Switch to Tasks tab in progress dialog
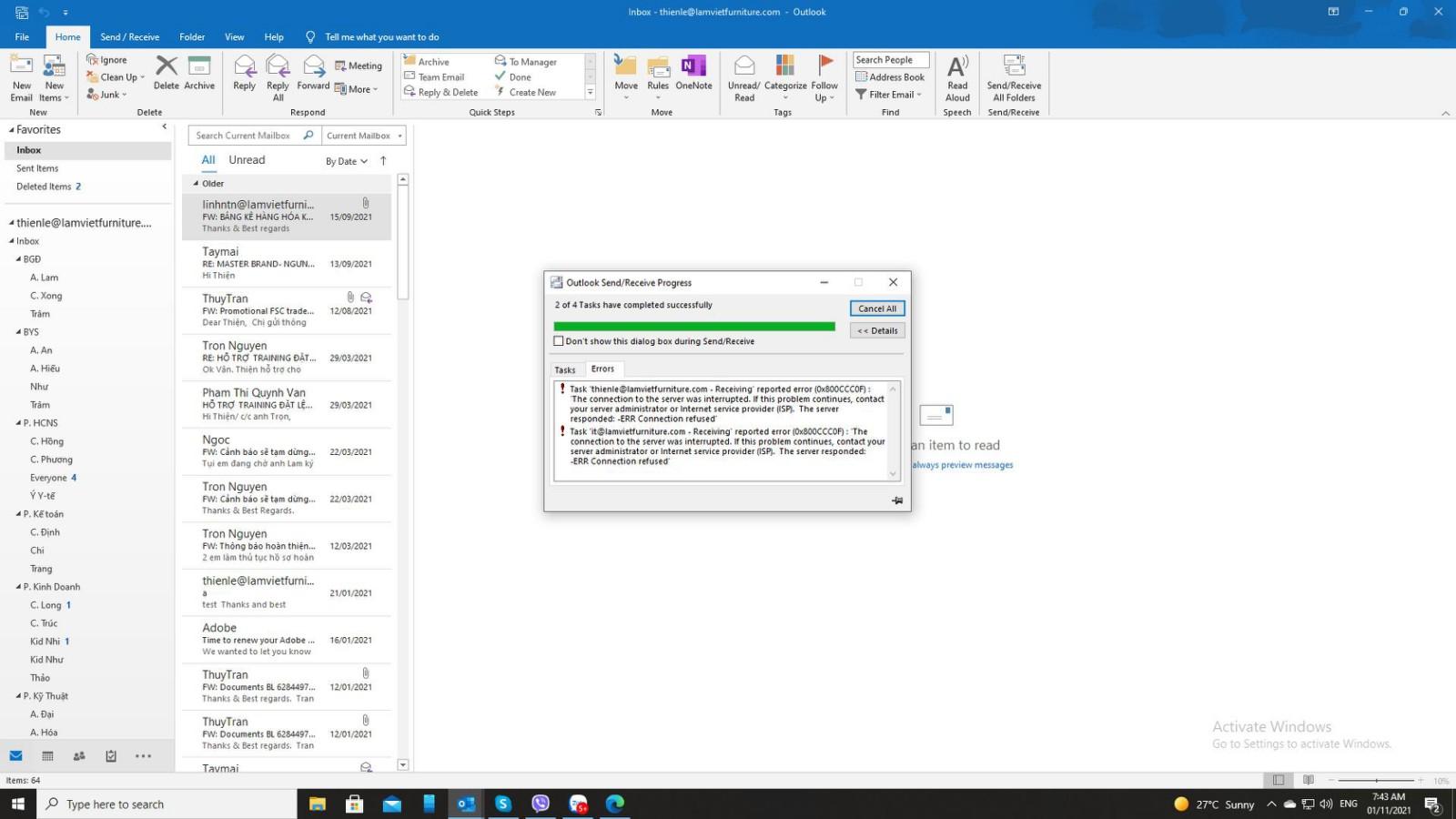 pos(565,370)
